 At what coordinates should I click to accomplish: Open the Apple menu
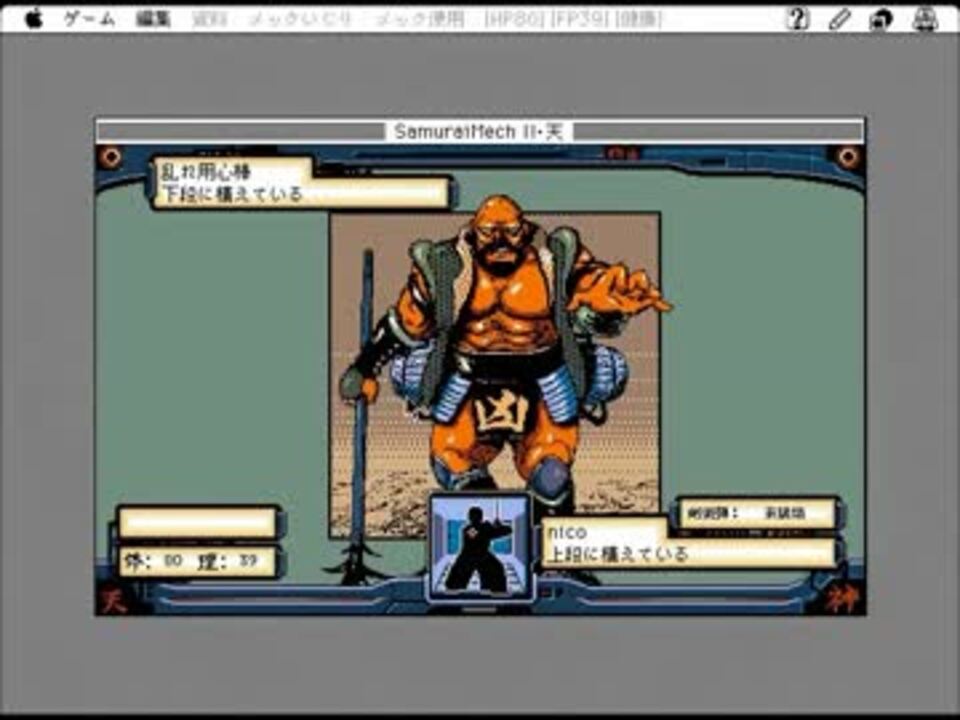(x=34, y=19)
